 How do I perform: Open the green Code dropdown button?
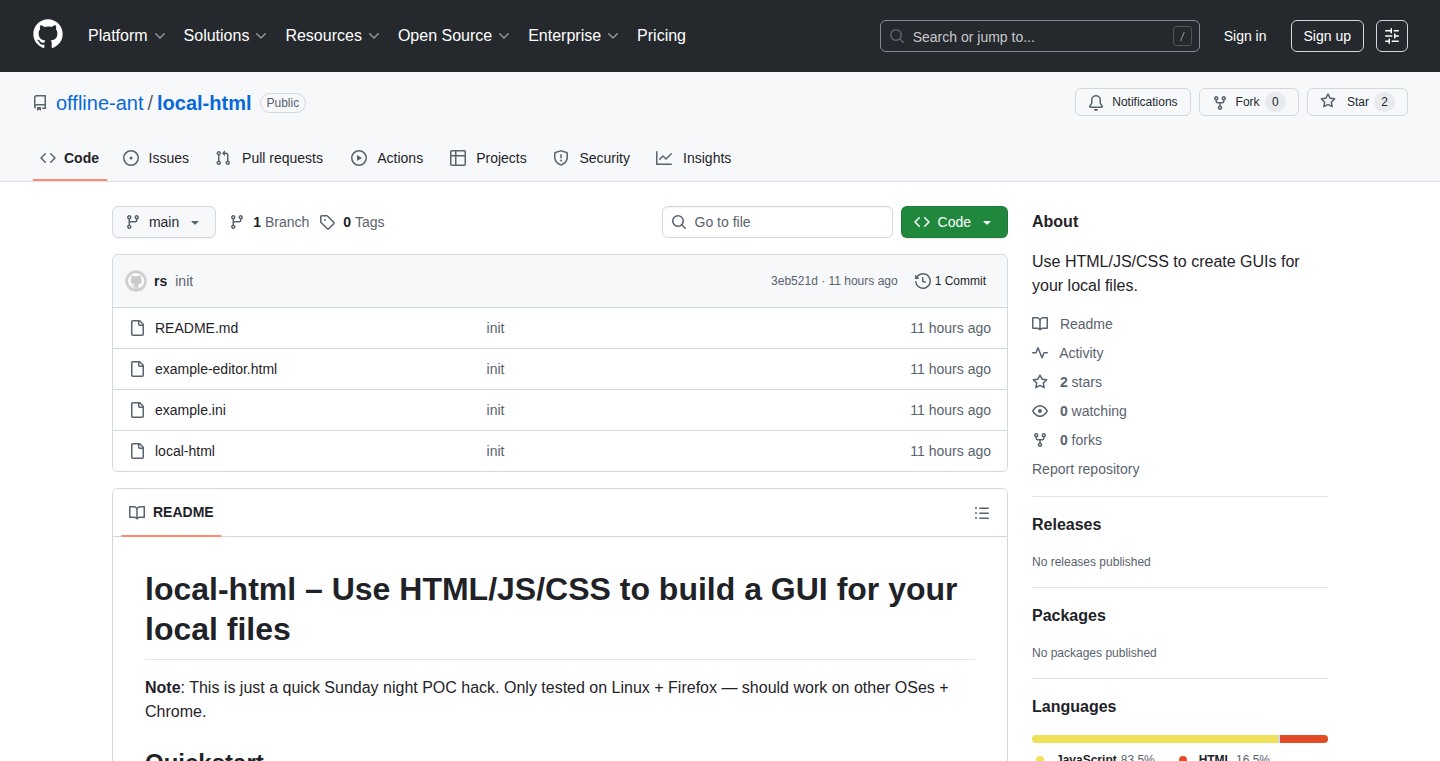click(954, 222)
